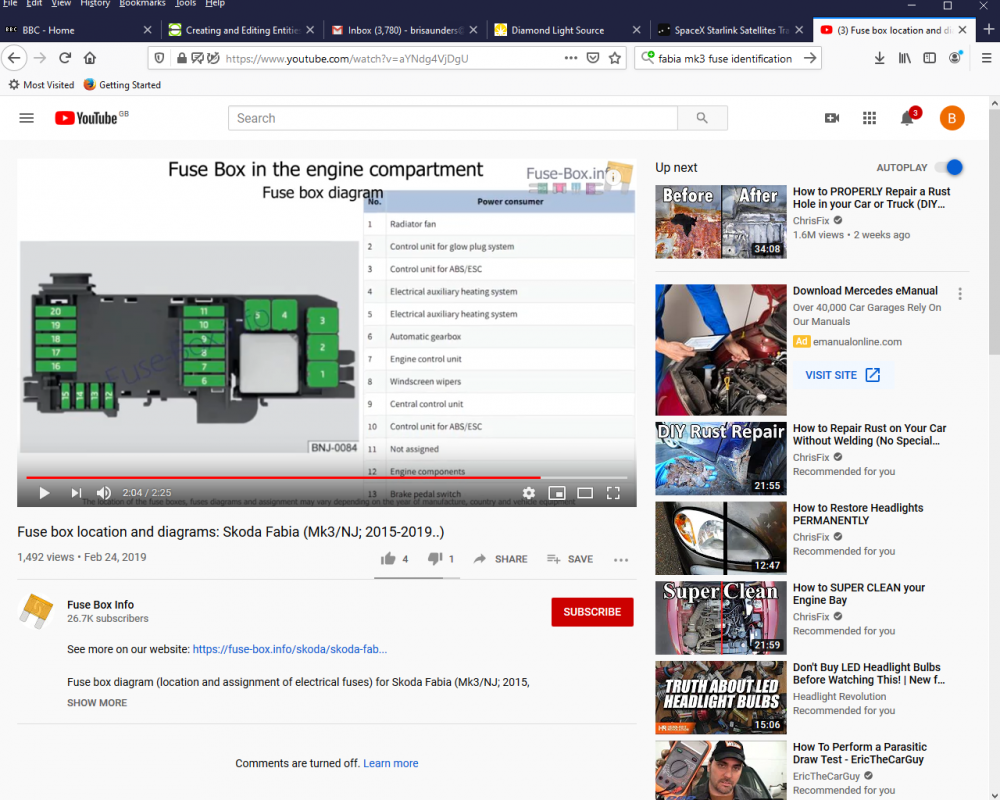This screenshot has width=1000, height=800.
Task: Play the DIY Rust Repair thumbnail
Action: pyautogui.click(x=721, y=458)
